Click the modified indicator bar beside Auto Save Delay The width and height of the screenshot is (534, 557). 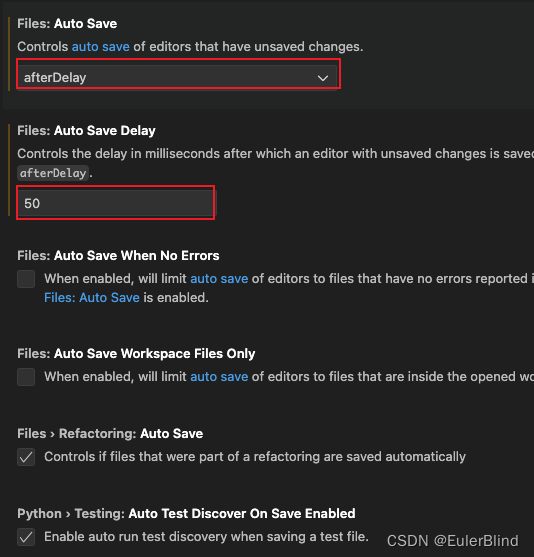coord(9,170)
